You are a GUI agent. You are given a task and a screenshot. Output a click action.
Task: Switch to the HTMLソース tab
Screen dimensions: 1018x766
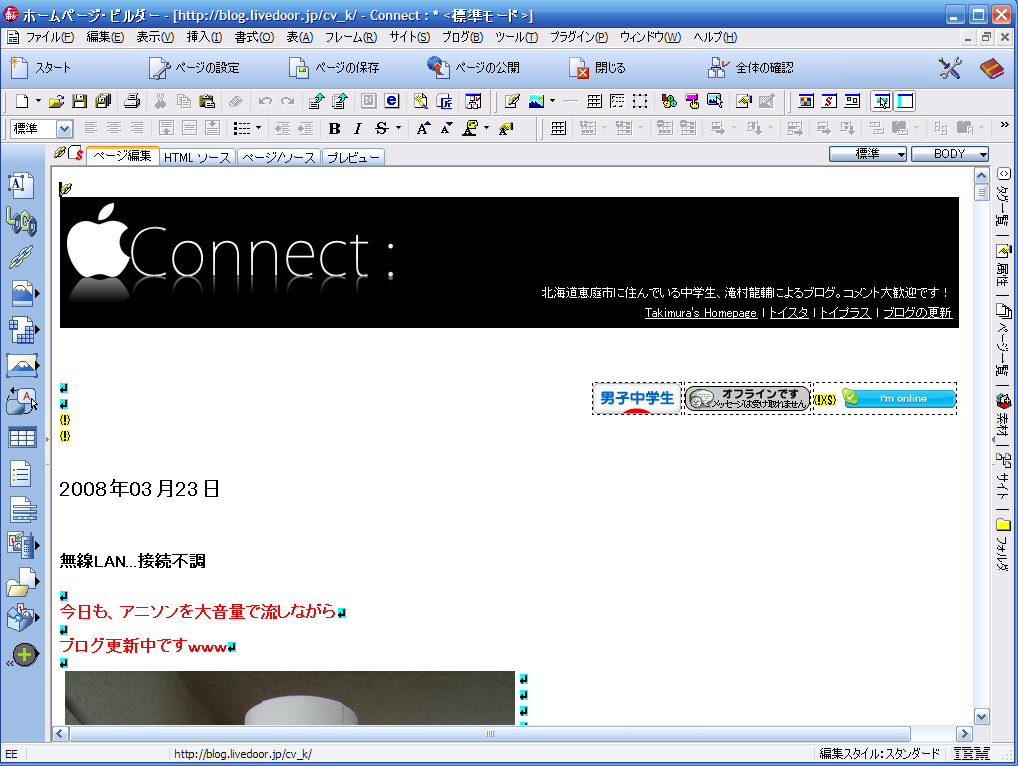(197, 157)
